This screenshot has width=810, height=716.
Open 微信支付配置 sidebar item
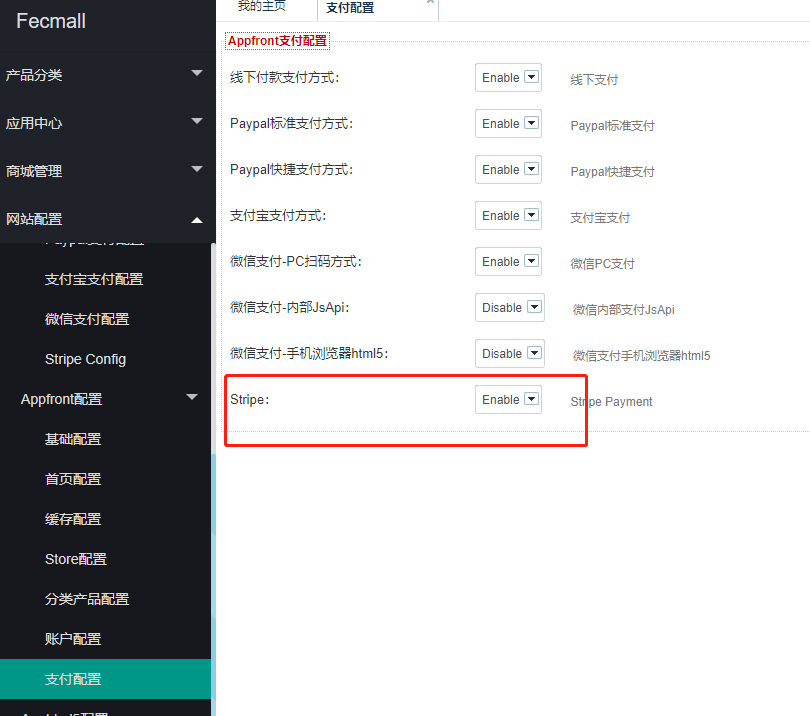point(87,319)
